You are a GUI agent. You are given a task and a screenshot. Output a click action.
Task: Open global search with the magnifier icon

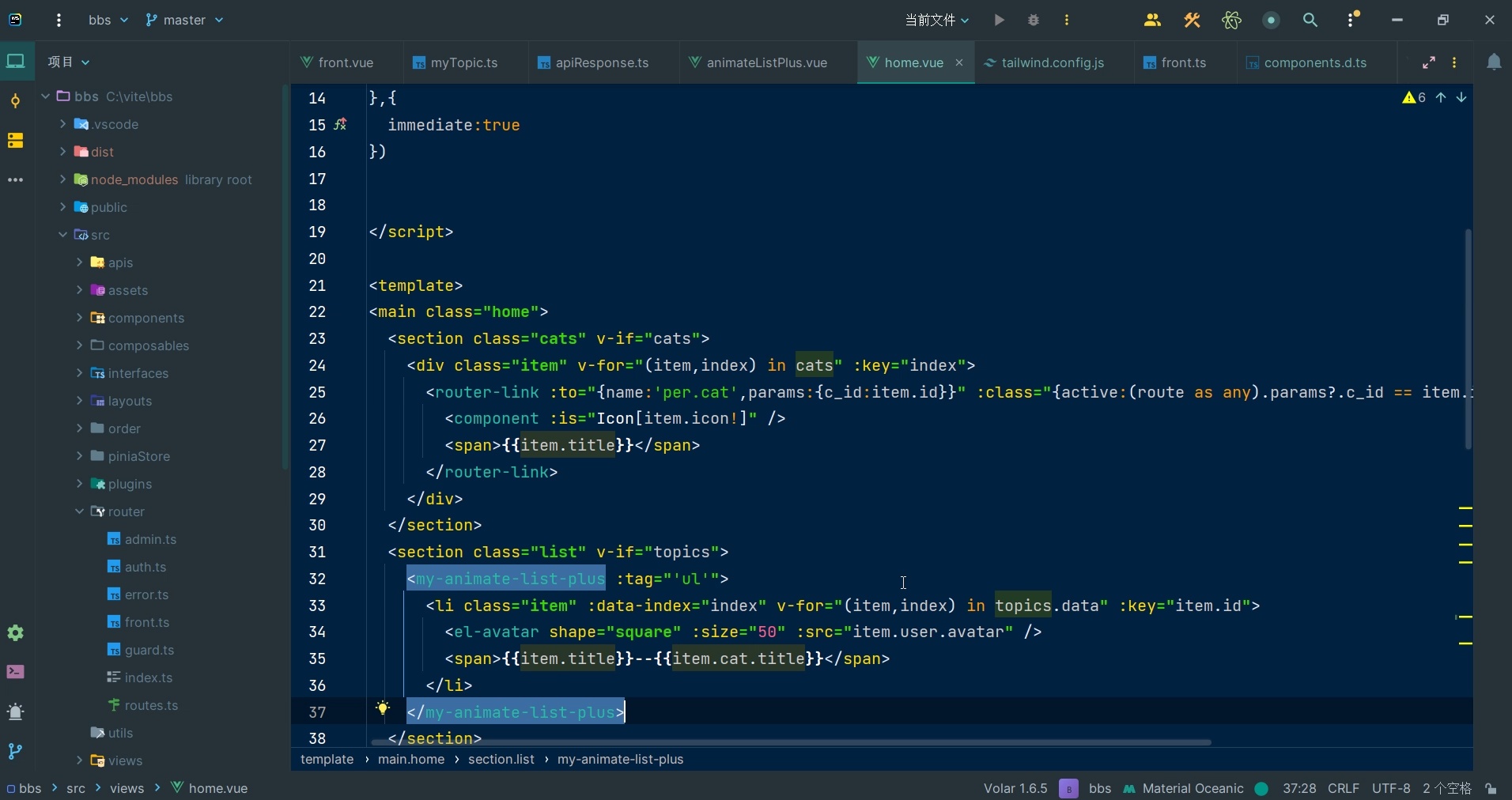tap(1311, 20)
